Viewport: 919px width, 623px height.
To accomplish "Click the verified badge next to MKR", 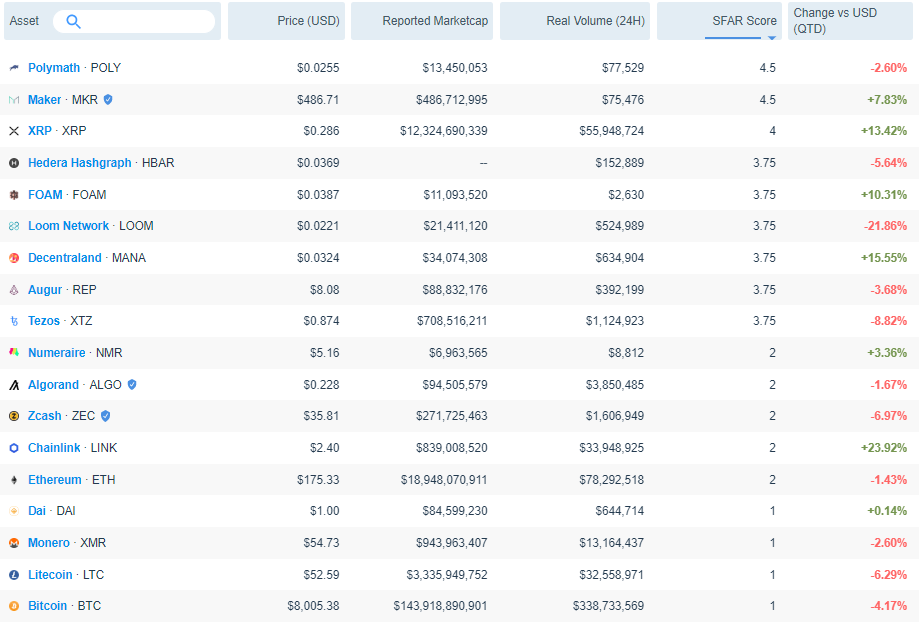I will point(108,100).
